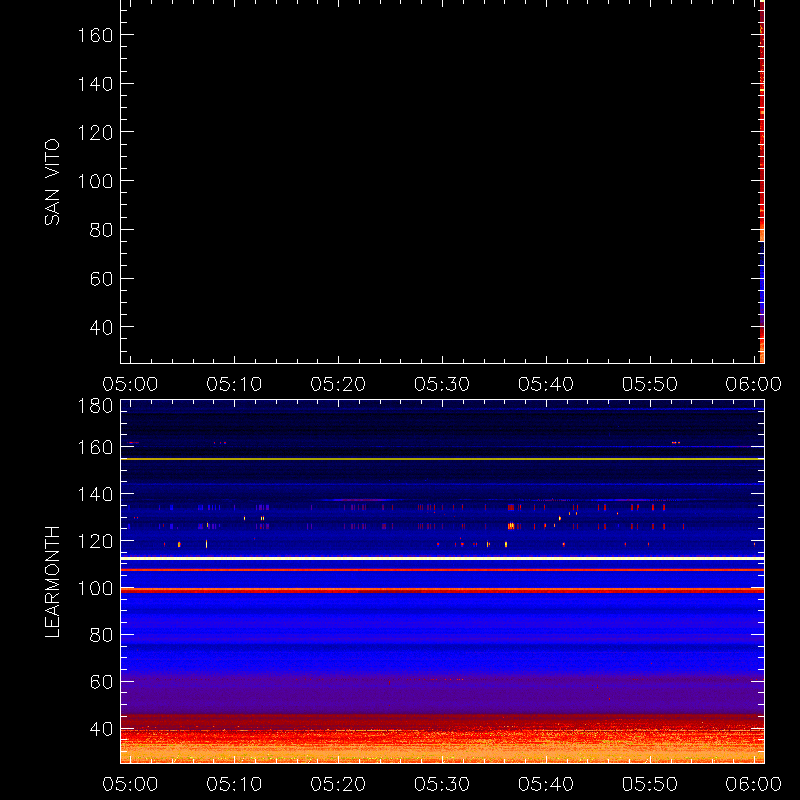Choose the 05:20 time label under LEARMONTH plot

pos(338,784)
